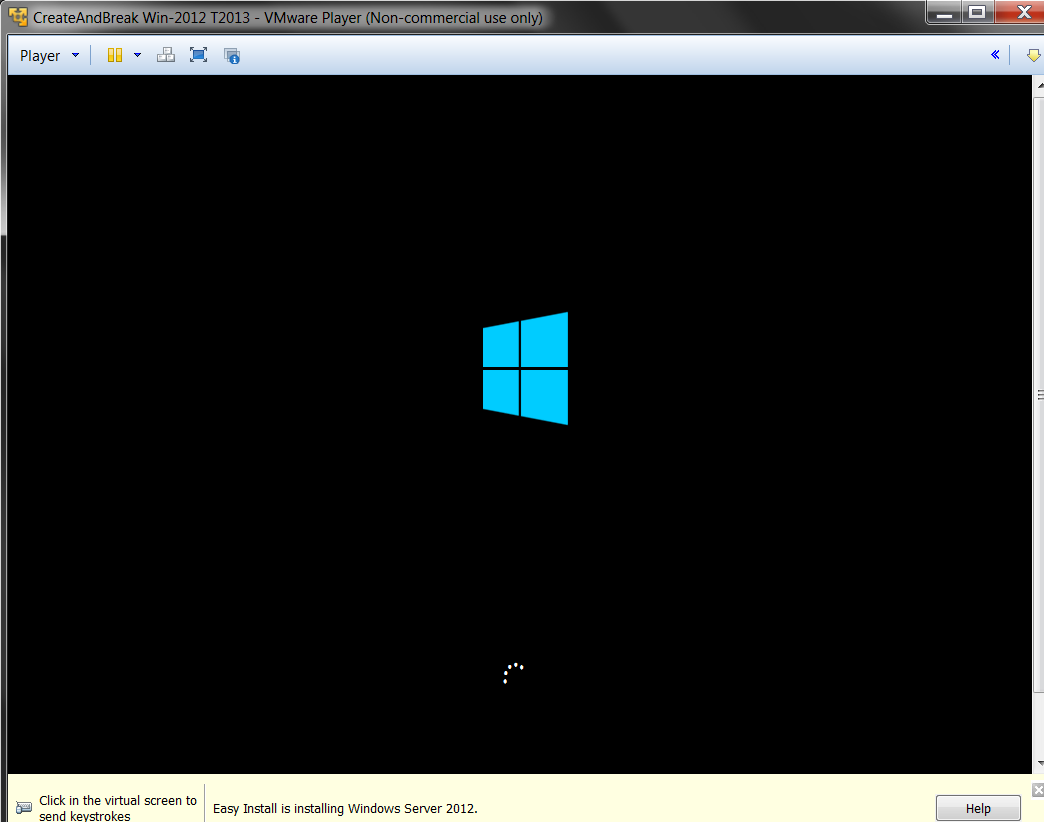Viewport: 1044px width, 822px height.
Task: Click the Unity mode toolbar icon
Action: pyautogui.click(x=232, y=56)
